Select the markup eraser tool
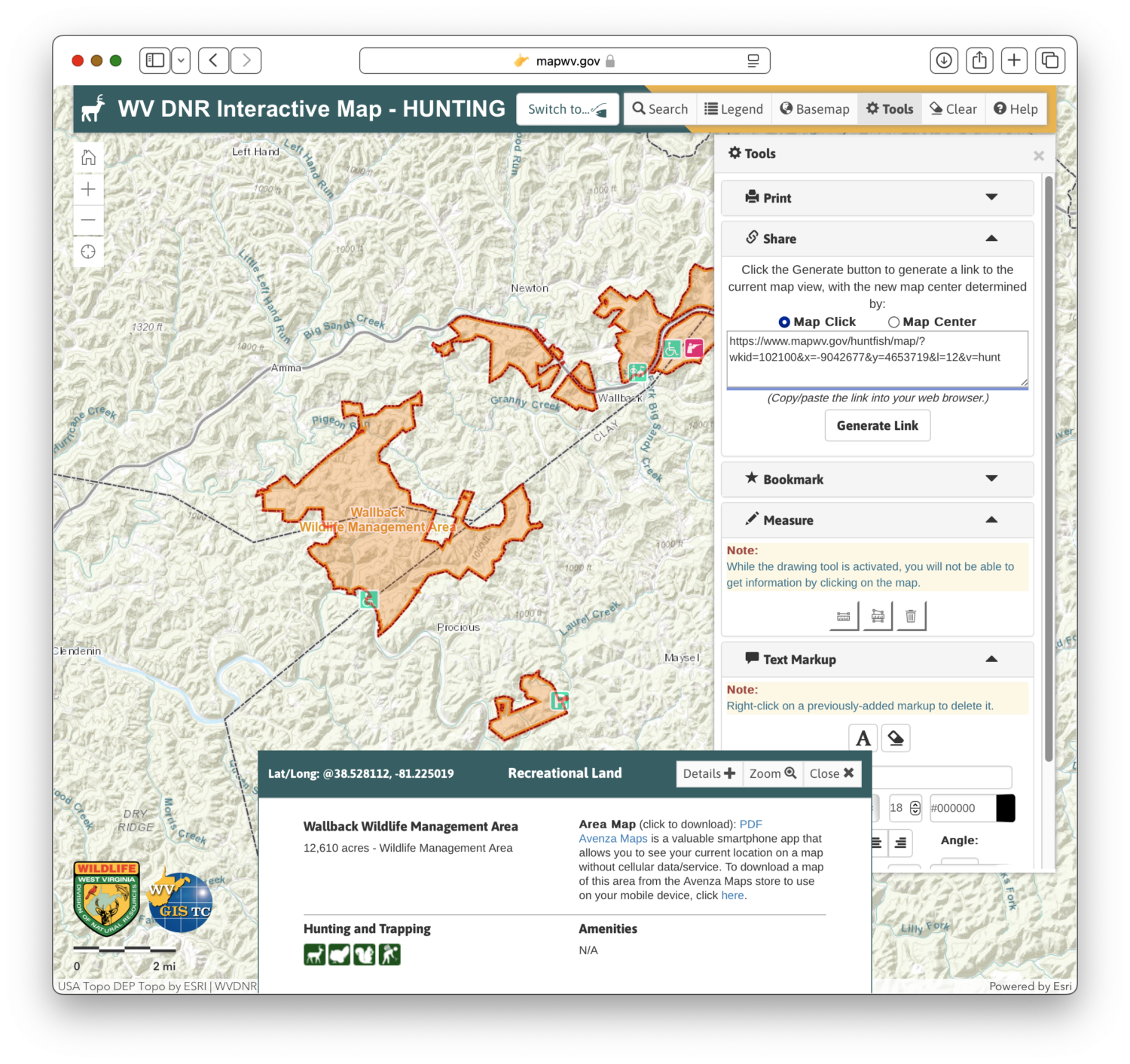This screenshot has width=1130, height=1064. click(896, 738)
